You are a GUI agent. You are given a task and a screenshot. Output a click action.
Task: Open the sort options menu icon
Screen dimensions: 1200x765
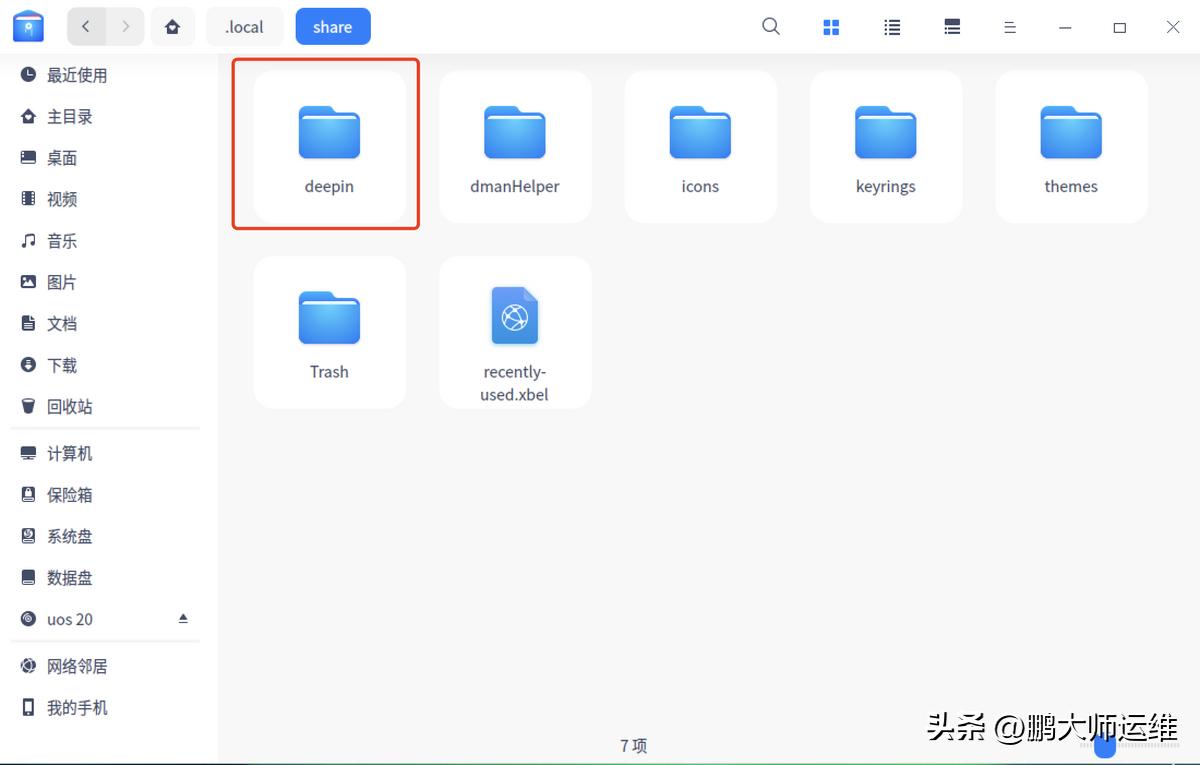click(x=1010, y=27)
